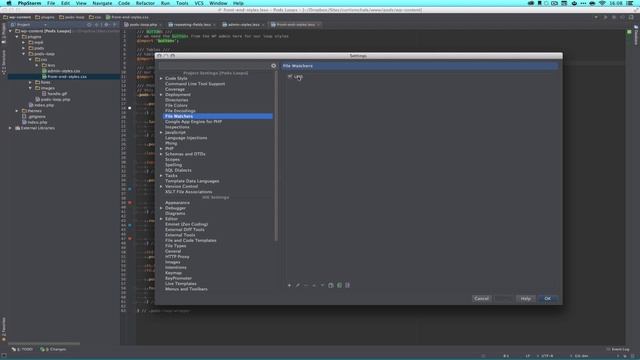The width and height of the screenshot is (640, 360).
Task: Expand the Deployment settings node
Action: point(161,95)
